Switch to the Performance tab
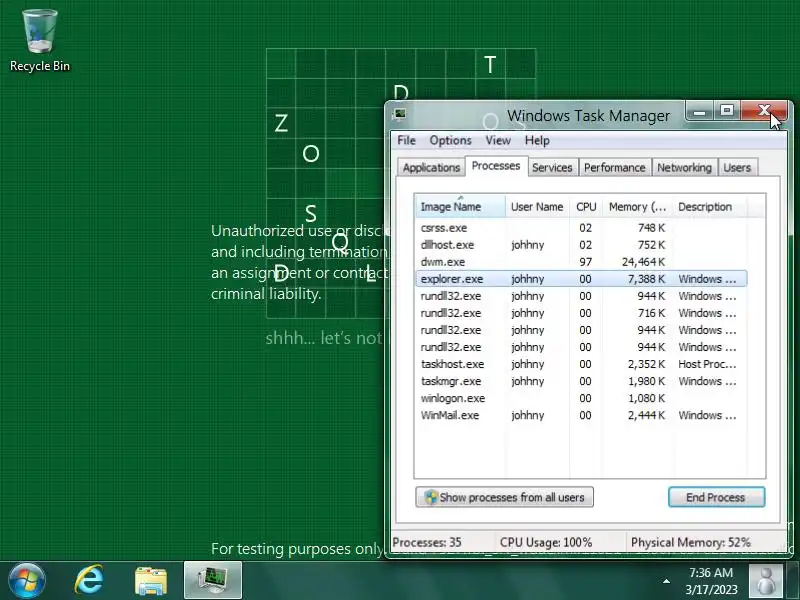 (x=615, y=167)
